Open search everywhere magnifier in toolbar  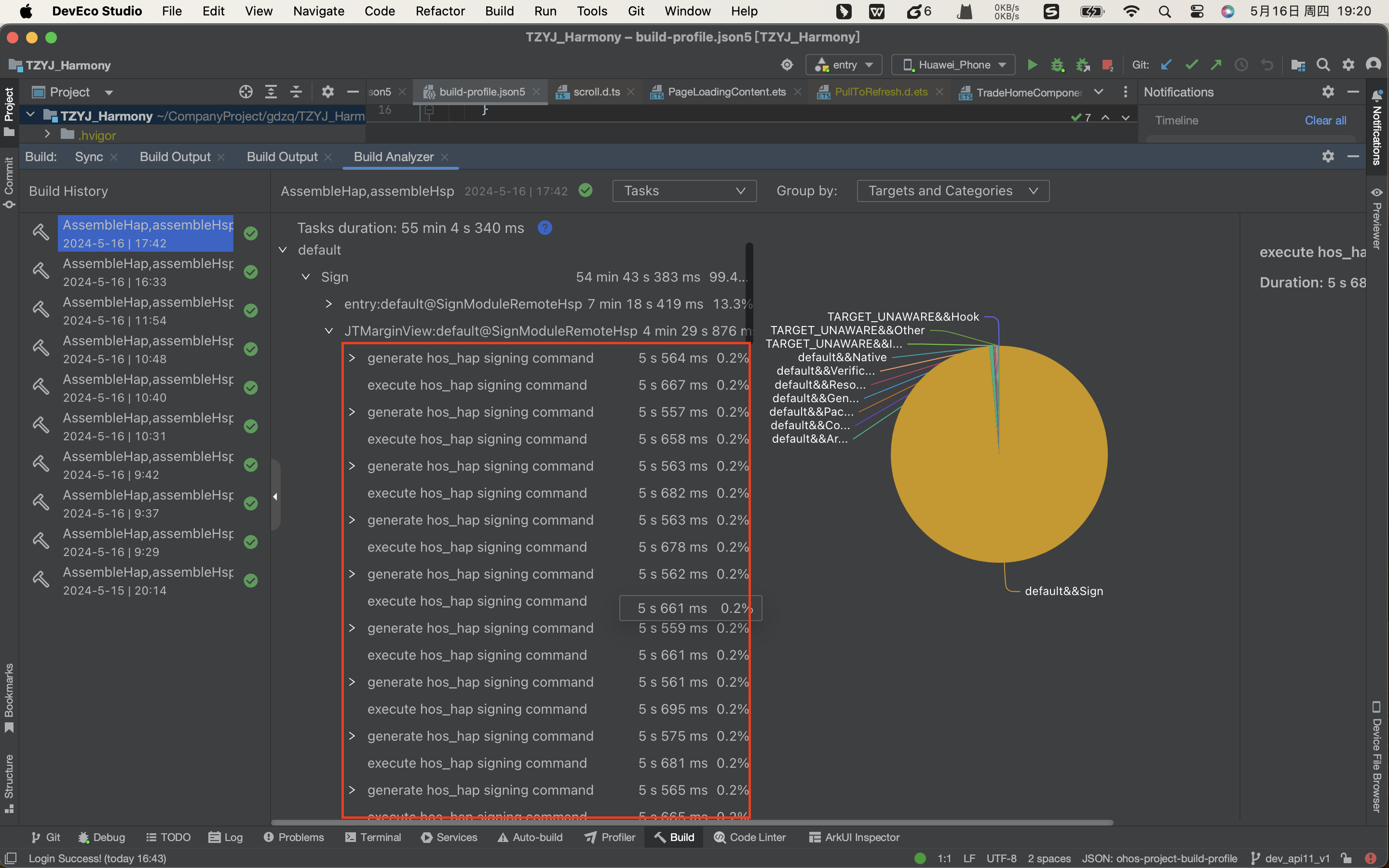1323,65
